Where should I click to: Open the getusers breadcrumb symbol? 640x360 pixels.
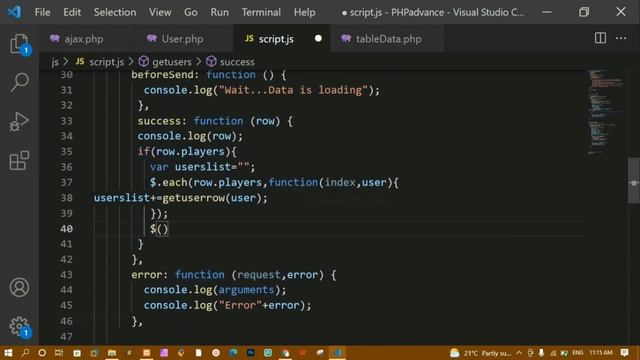(x=164, y=62)
